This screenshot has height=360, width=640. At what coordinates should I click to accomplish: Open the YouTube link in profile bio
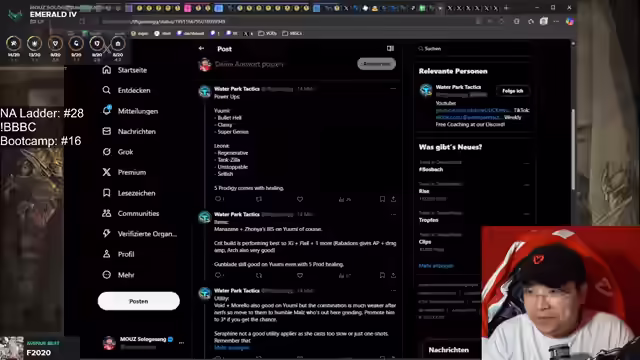[x=473, y=110]
